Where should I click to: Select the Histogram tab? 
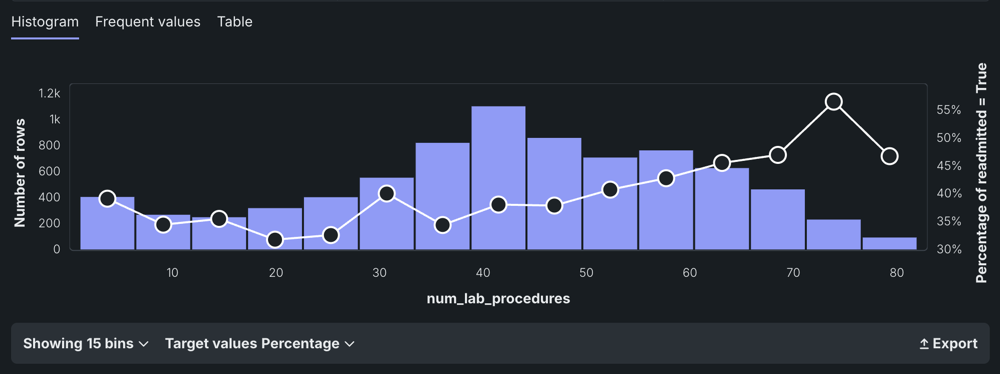coord(45,22)
